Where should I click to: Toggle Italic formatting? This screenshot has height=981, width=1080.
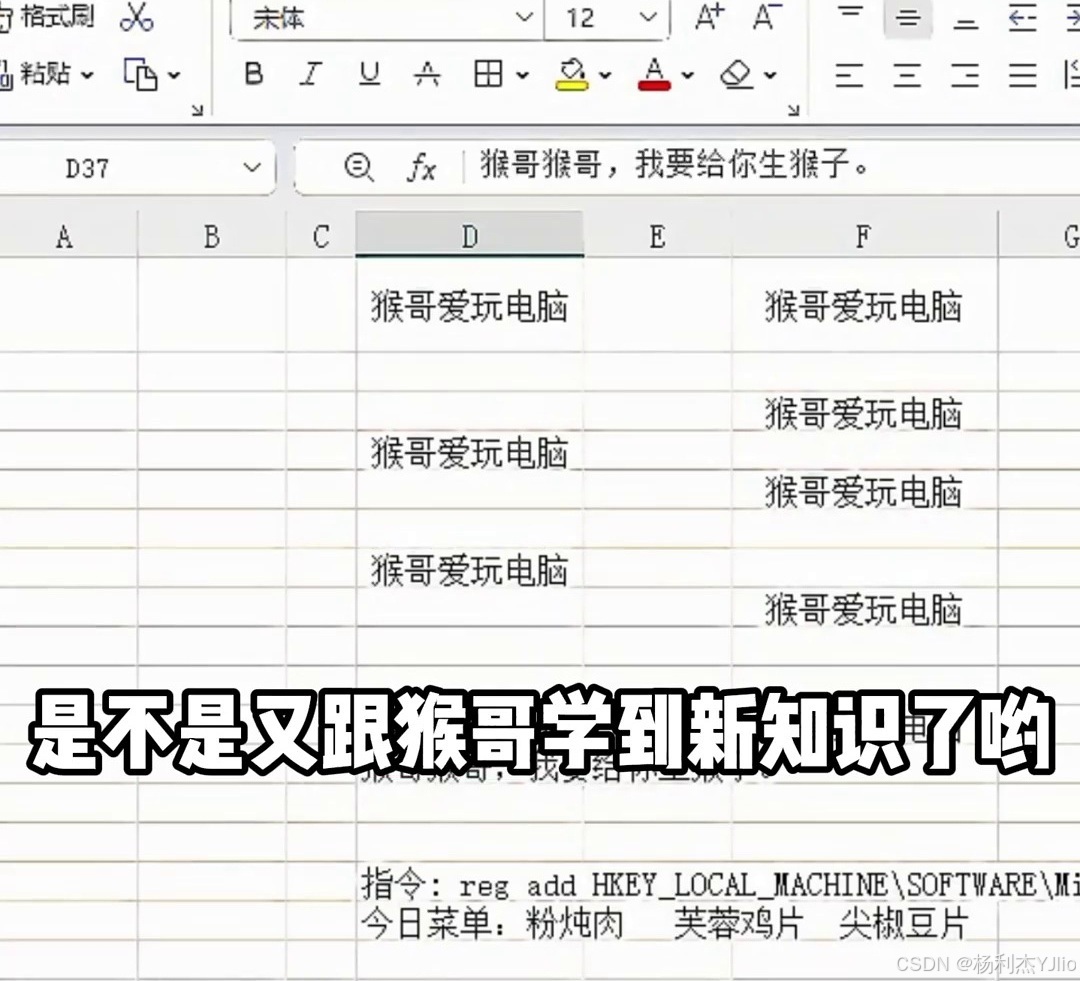point(311,73)
